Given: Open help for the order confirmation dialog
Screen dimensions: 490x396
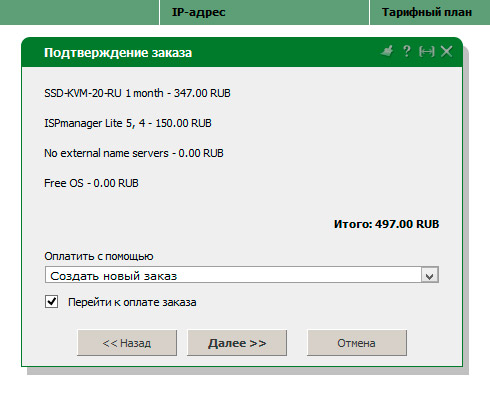Looking at the screenshot, I should point(406,51).
